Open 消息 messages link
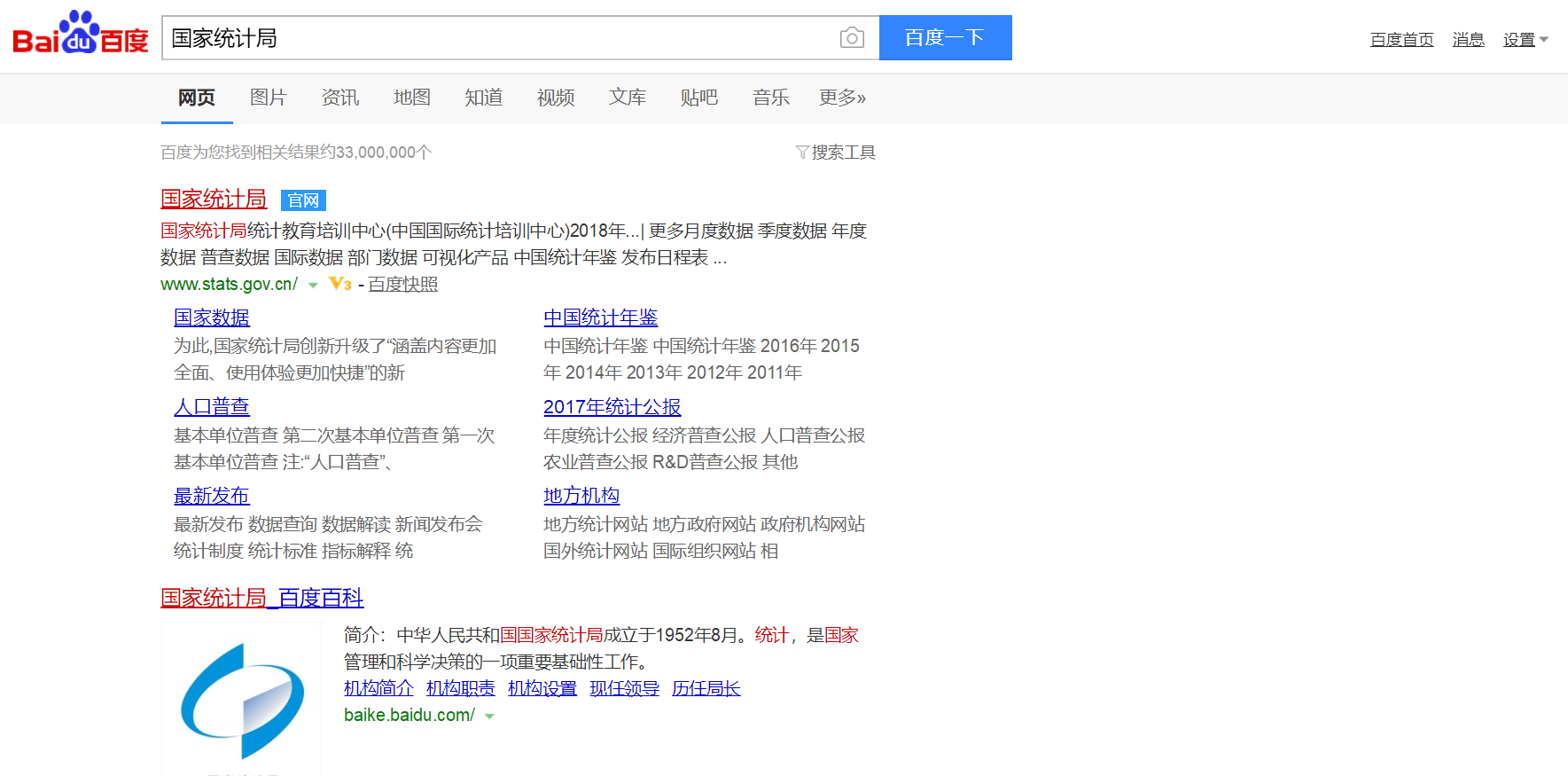 [1468, 39]
